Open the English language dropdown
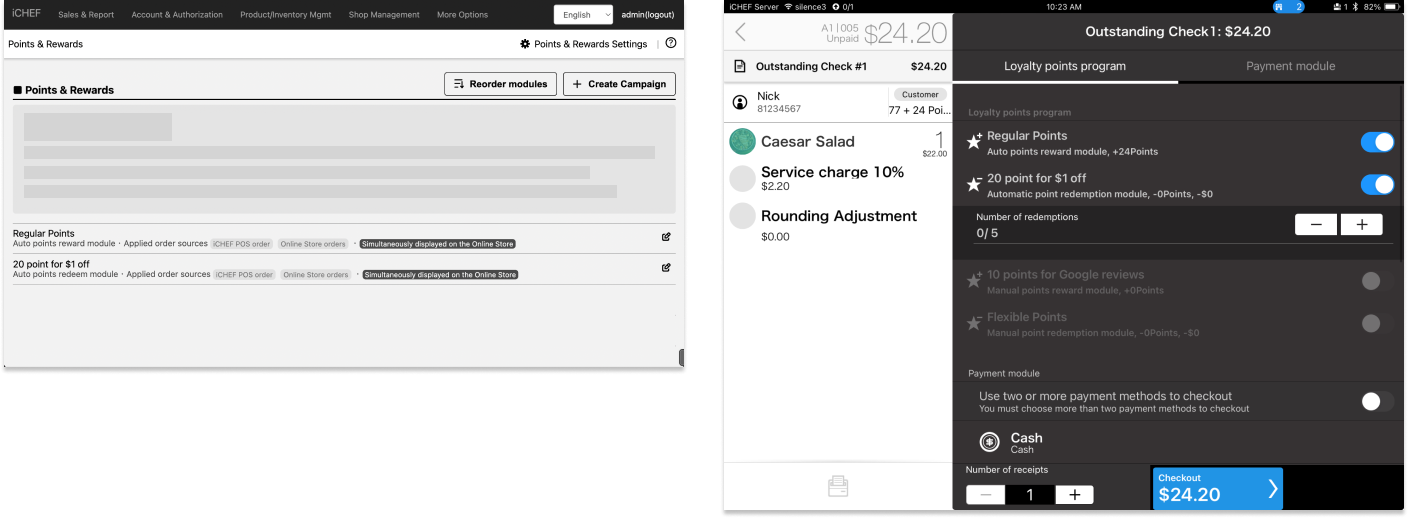The image size is (1408, 518). click(x=584, y=15)
